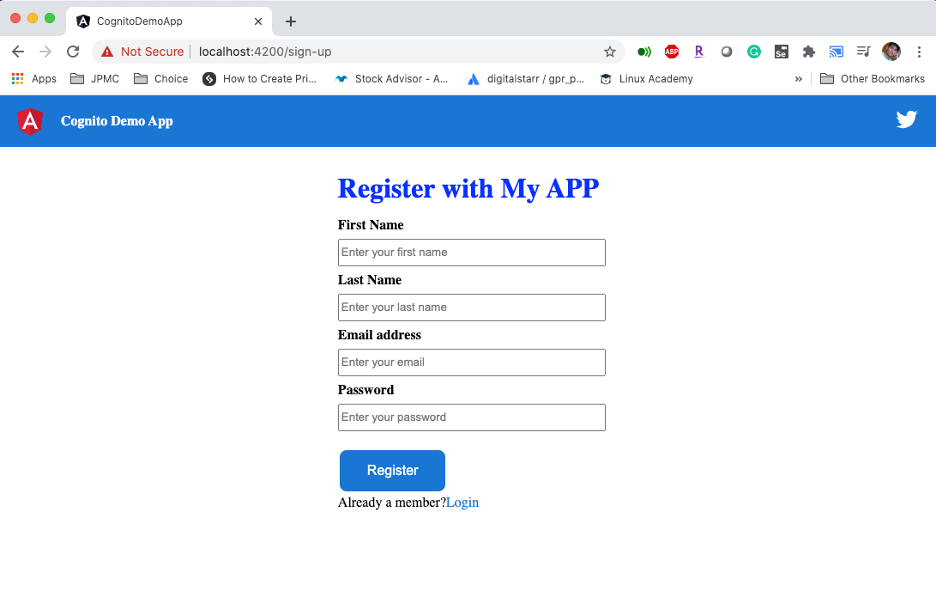Bookmark the page via the star icon
Viewport: 936px width, 590px height.
pyautogui.click(x=610, y=51)
